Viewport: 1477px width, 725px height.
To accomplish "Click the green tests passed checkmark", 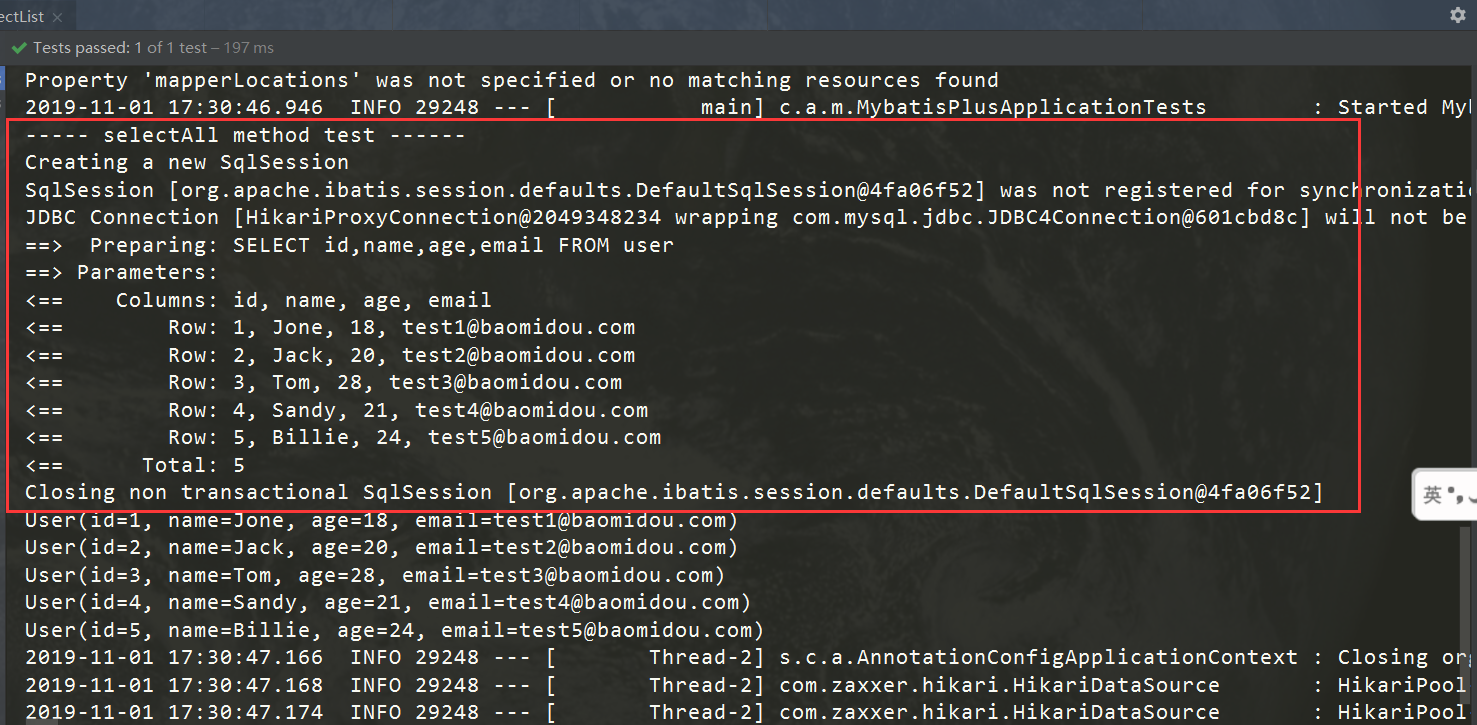I will click(x=19, y=48).
